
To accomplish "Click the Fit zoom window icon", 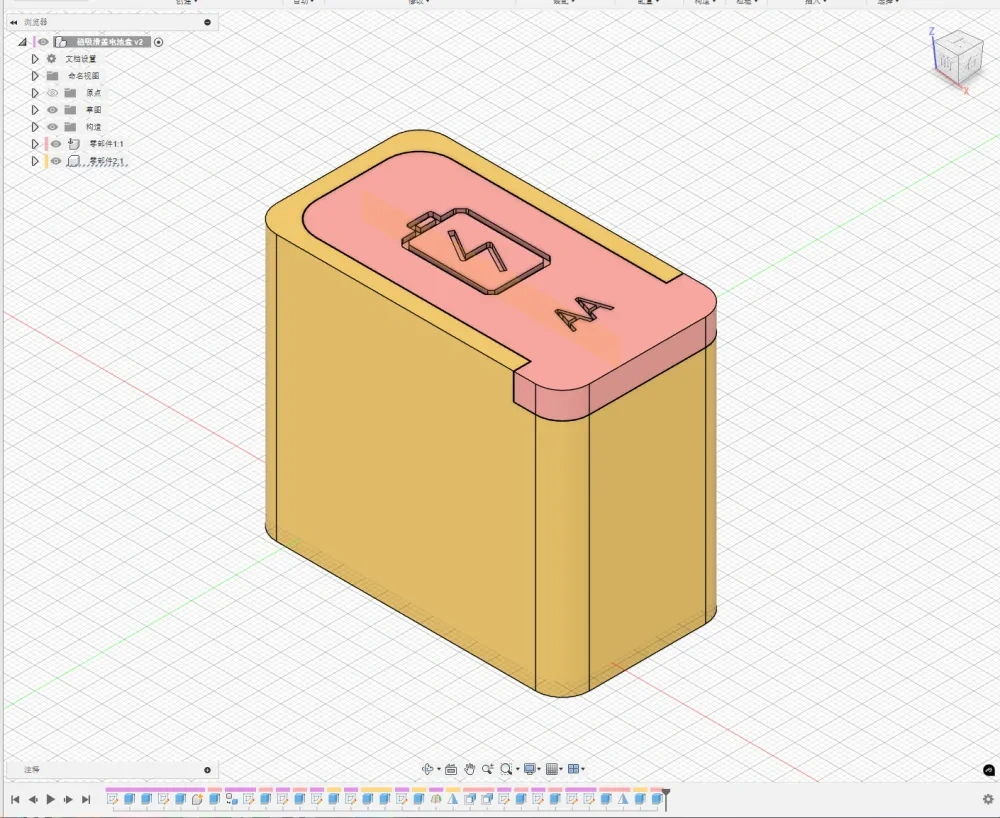I will 506,769.
